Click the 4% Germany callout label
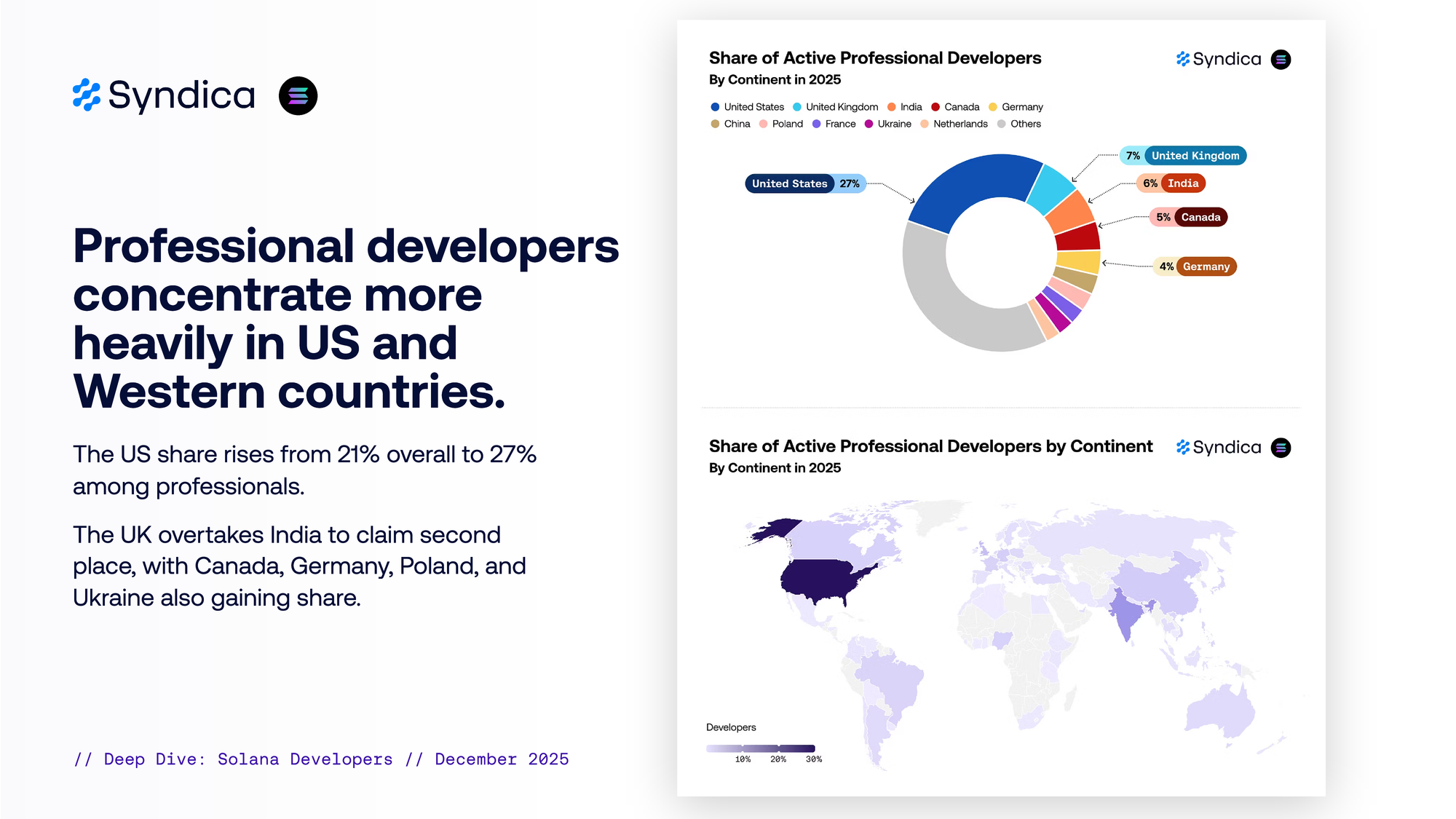 click(1194, 266)
